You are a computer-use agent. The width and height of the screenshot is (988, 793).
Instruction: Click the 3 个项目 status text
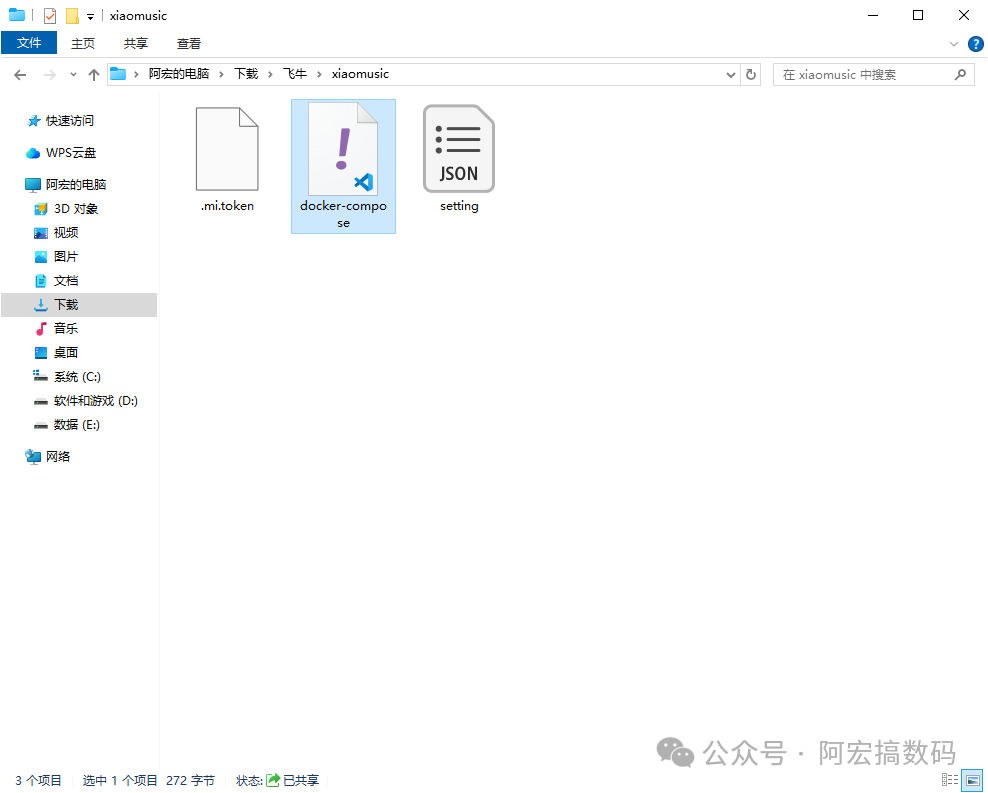tap(38, 780)
